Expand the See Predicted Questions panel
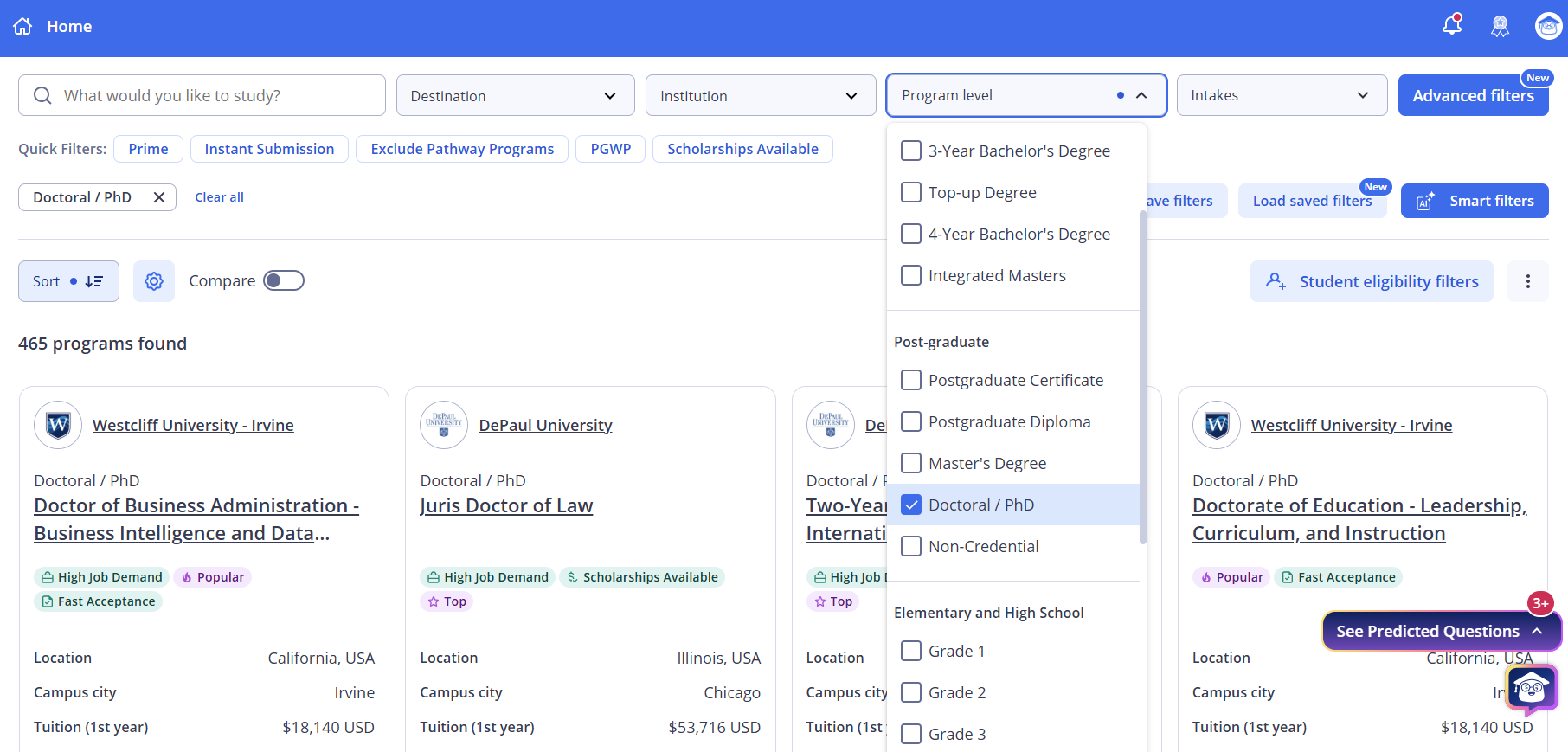This screenshot has width=1568, height=752. (x=1442, y=631)
